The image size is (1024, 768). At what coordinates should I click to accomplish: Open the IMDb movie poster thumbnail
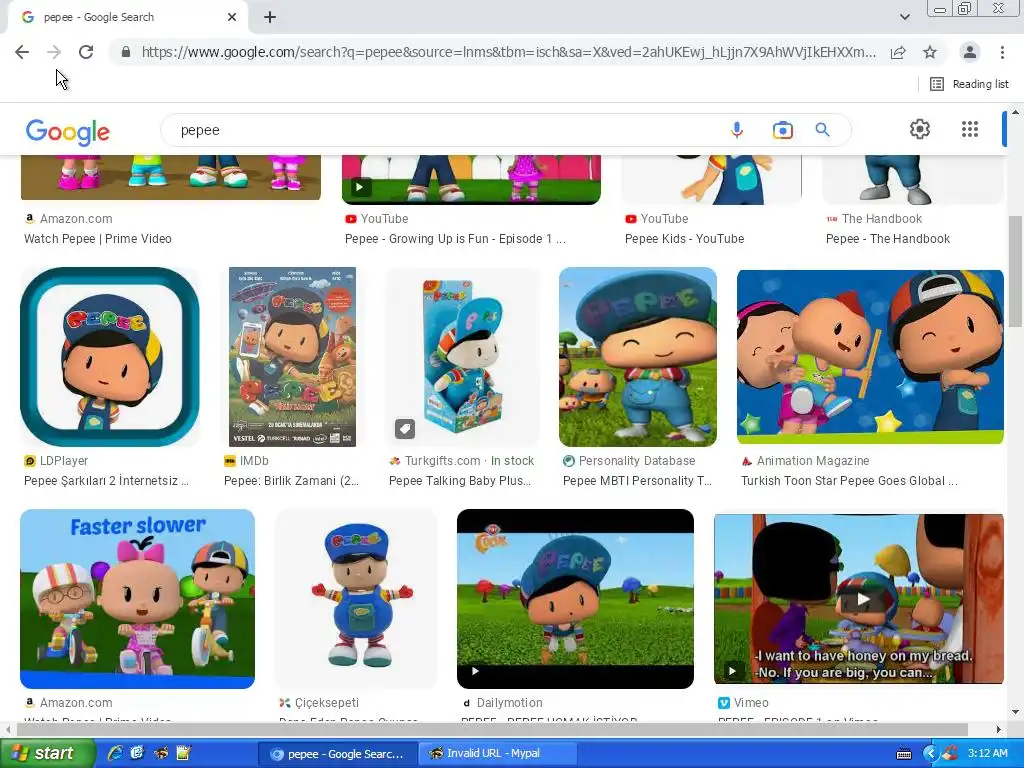tap(292, 357)
